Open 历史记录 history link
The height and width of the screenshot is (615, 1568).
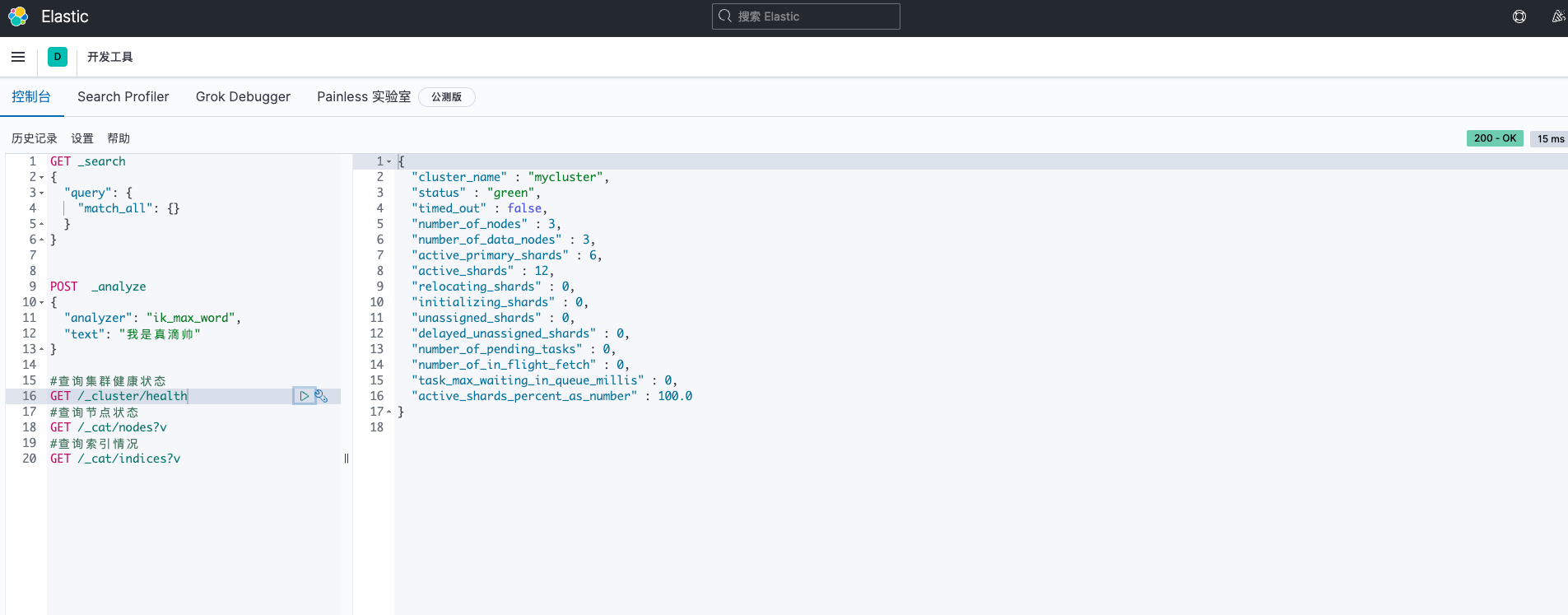coord(35,138)
